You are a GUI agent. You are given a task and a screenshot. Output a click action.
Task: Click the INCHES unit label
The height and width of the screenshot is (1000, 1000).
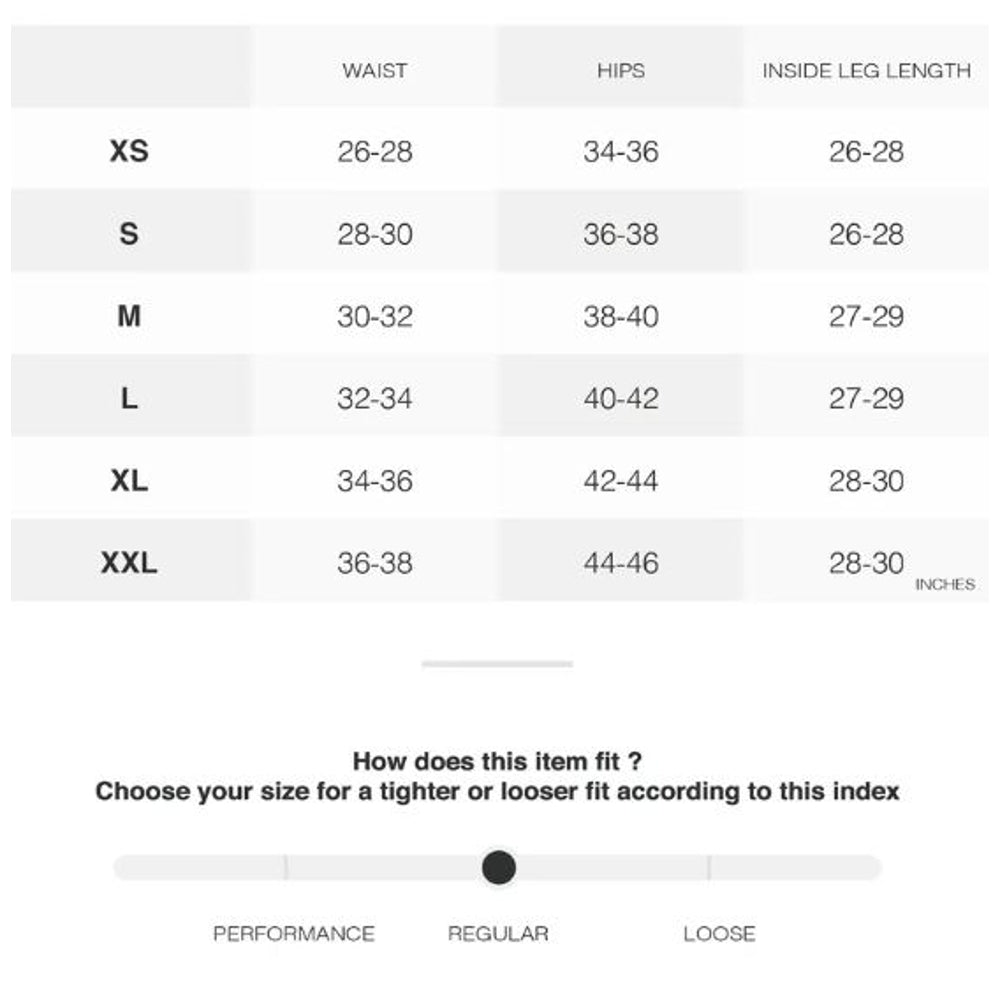(945, 585)
